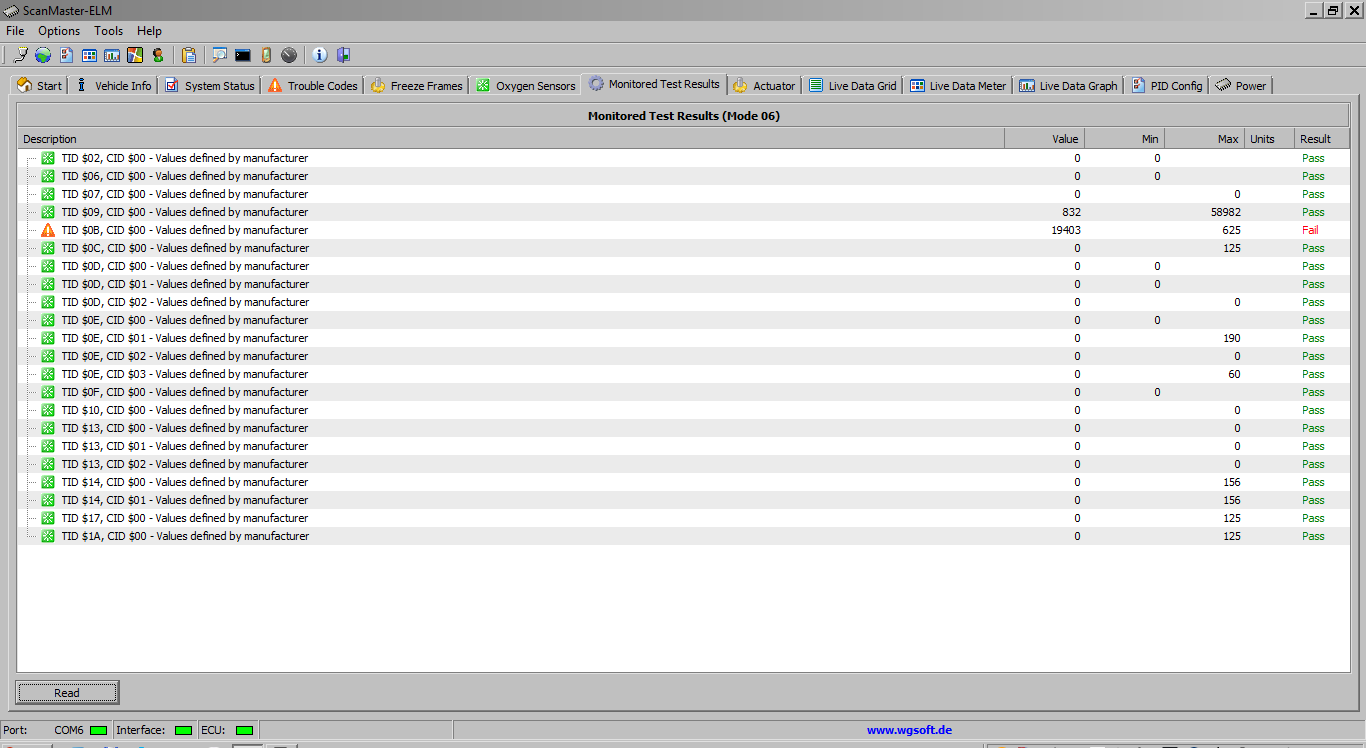Click the magnifier search window toolbar icon
Viewport: 1366px width, 748px height.
point(219,55)
